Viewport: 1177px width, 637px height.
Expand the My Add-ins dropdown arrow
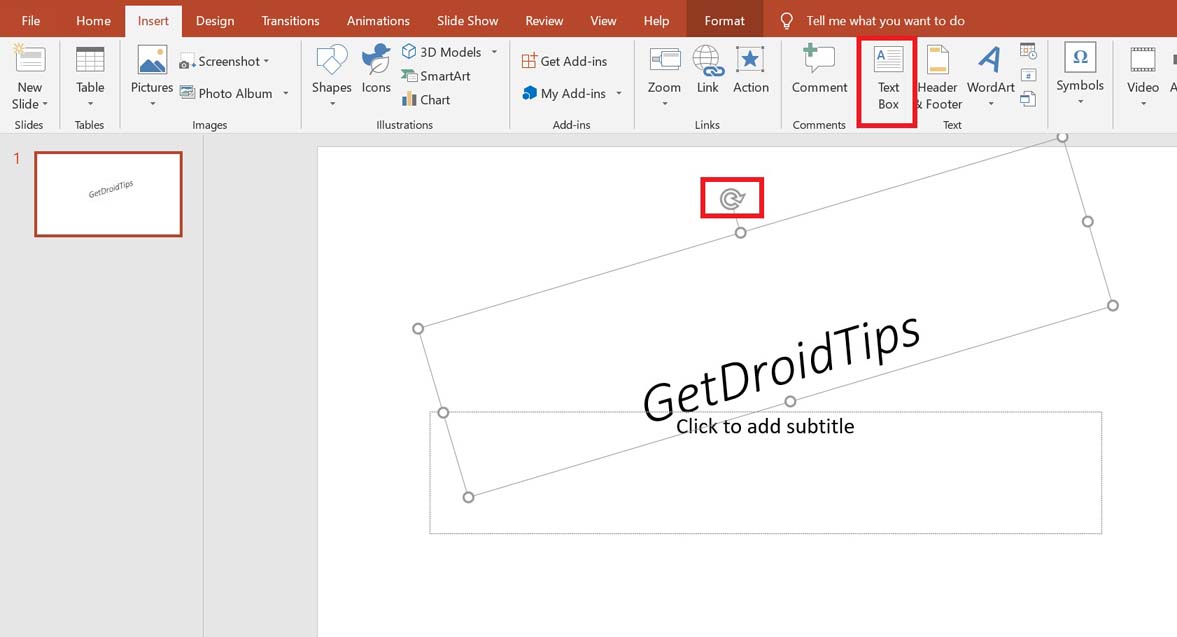pyautogui.click(x=619, y=93)
